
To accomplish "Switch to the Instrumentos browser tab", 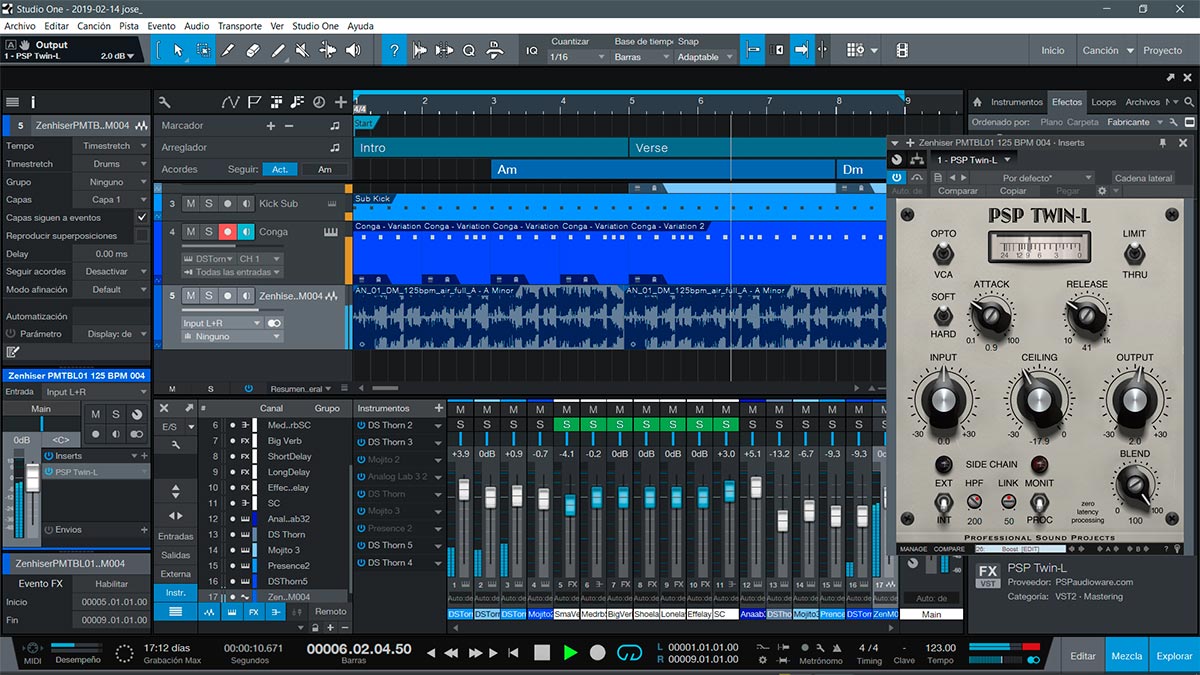I will (1016, 102).
